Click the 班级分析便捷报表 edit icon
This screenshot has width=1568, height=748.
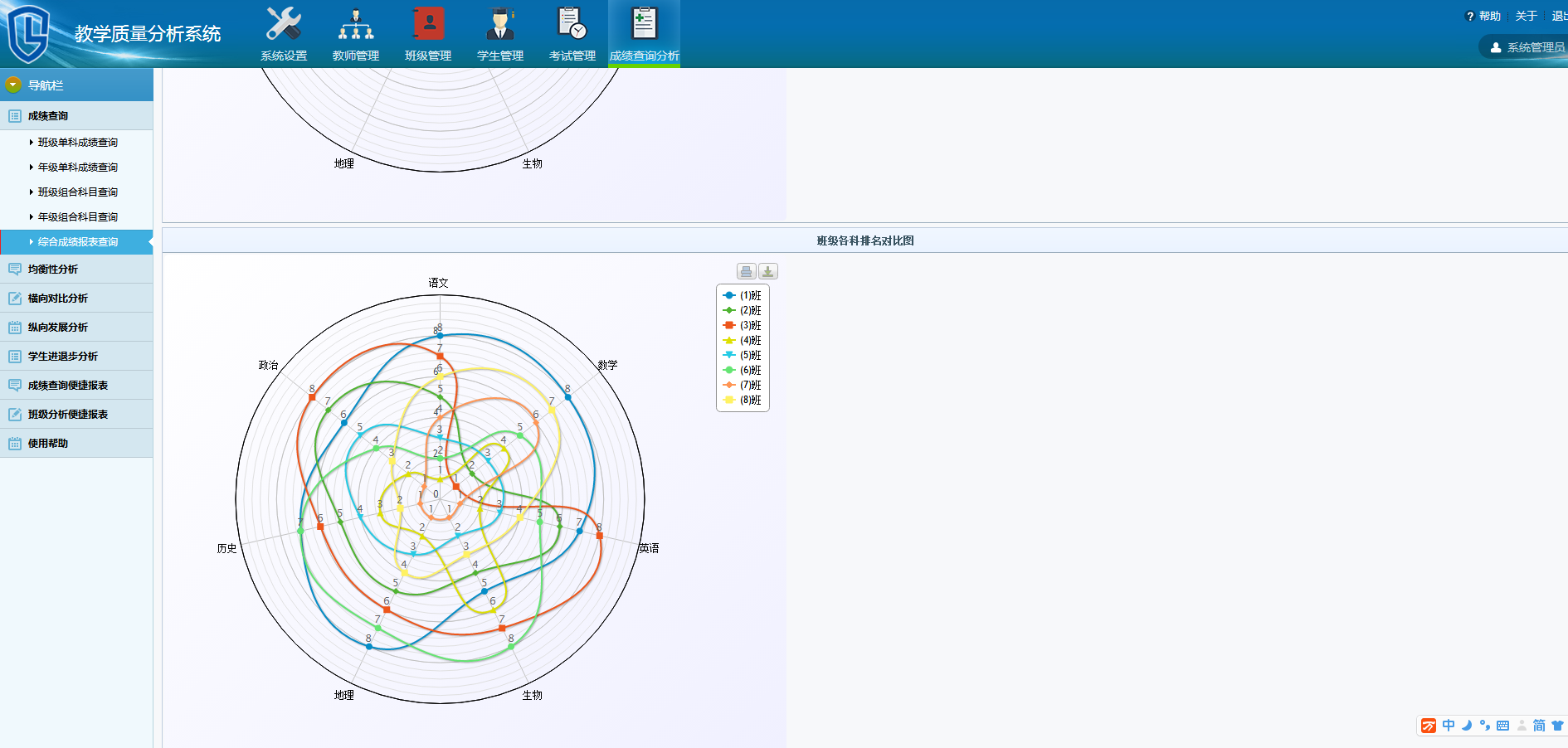(15, 415)
